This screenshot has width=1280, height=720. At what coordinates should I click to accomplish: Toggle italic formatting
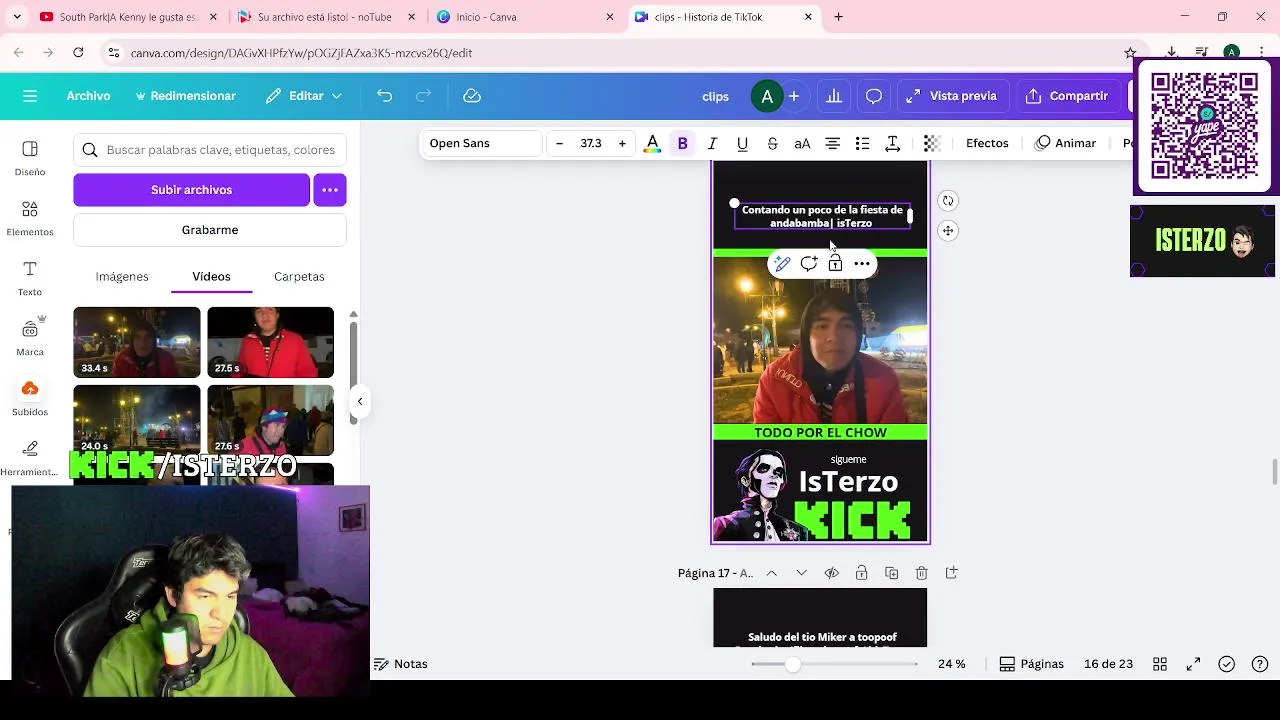click(x=712, y=143)
